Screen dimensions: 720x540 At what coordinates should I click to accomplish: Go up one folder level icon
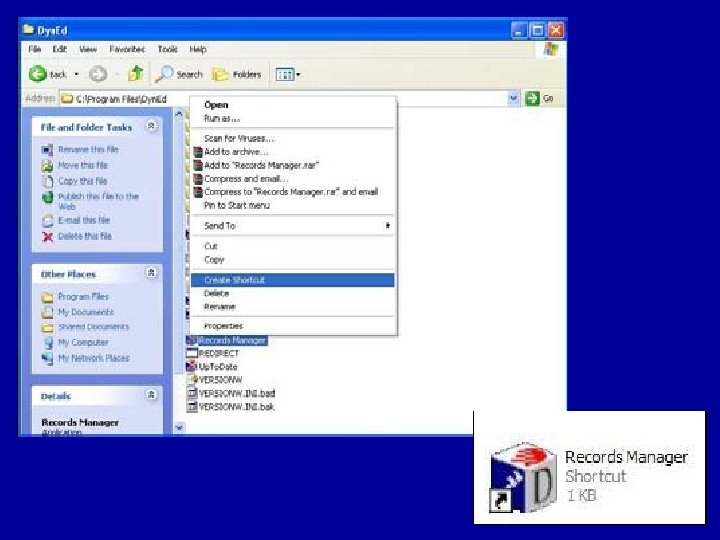click(135, 73)
